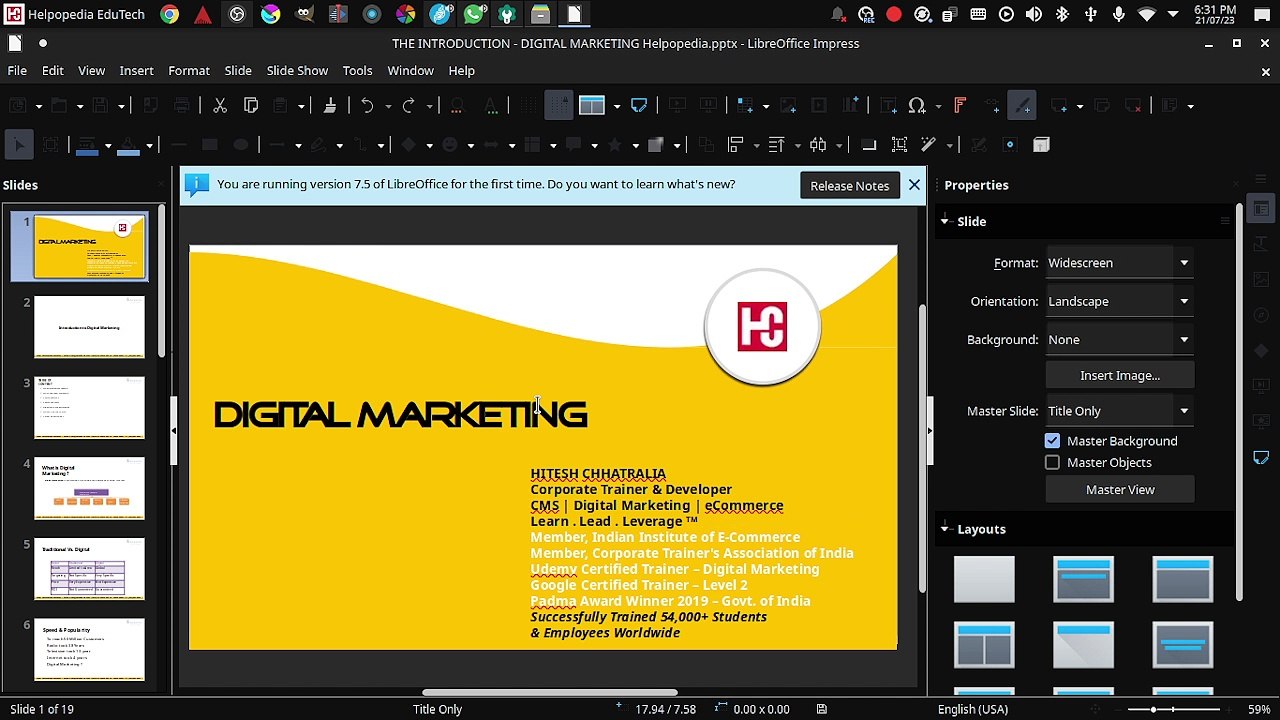1280x720 pixels.
Task: Click the Fill Color bucket icon
Action: [x=128, y=145]
